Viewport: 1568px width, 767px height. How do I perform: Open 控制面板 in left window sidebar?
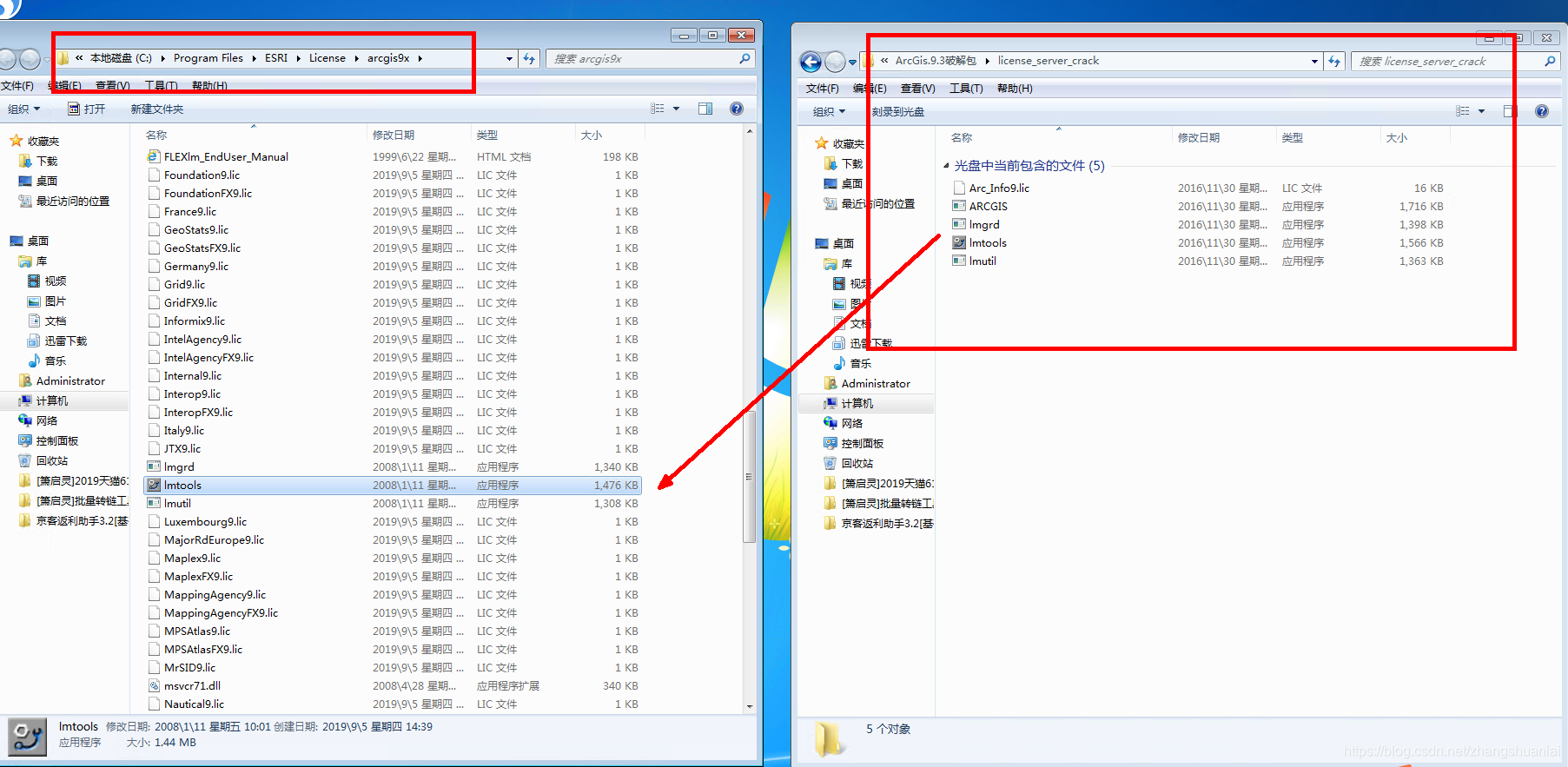[57, 440]
